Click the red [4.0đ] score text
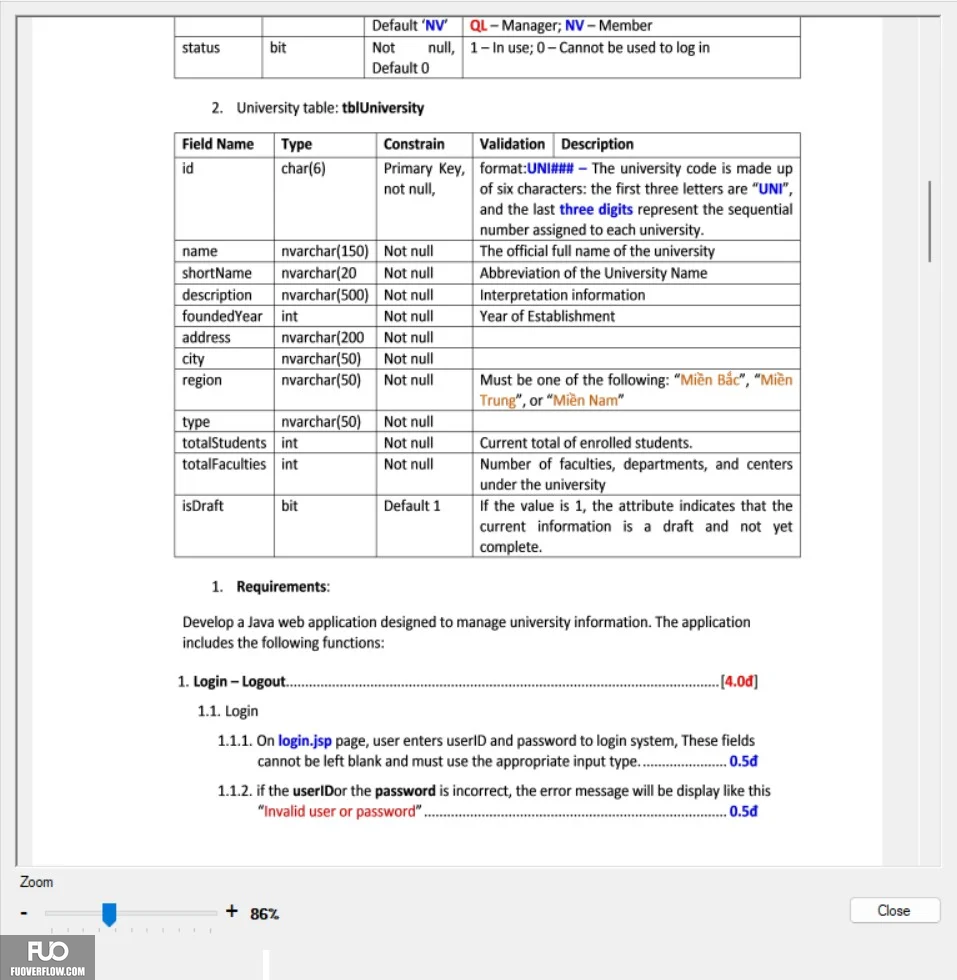The width and height of the screenshot is (957, 980). coord(739,681)
